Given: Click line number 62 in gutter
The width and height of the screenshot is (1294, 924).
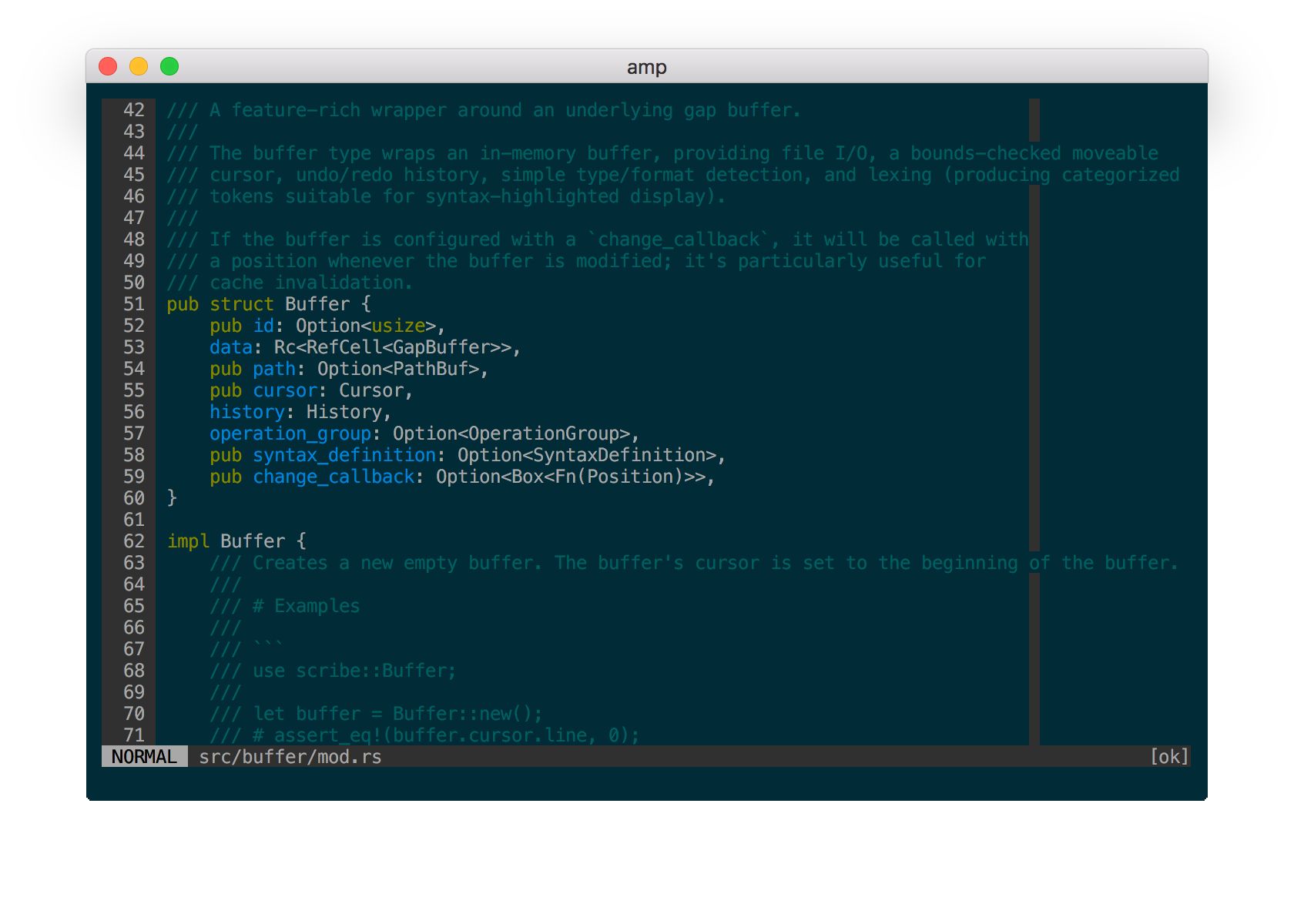Looking at the screenshot, I should point(134,541).
